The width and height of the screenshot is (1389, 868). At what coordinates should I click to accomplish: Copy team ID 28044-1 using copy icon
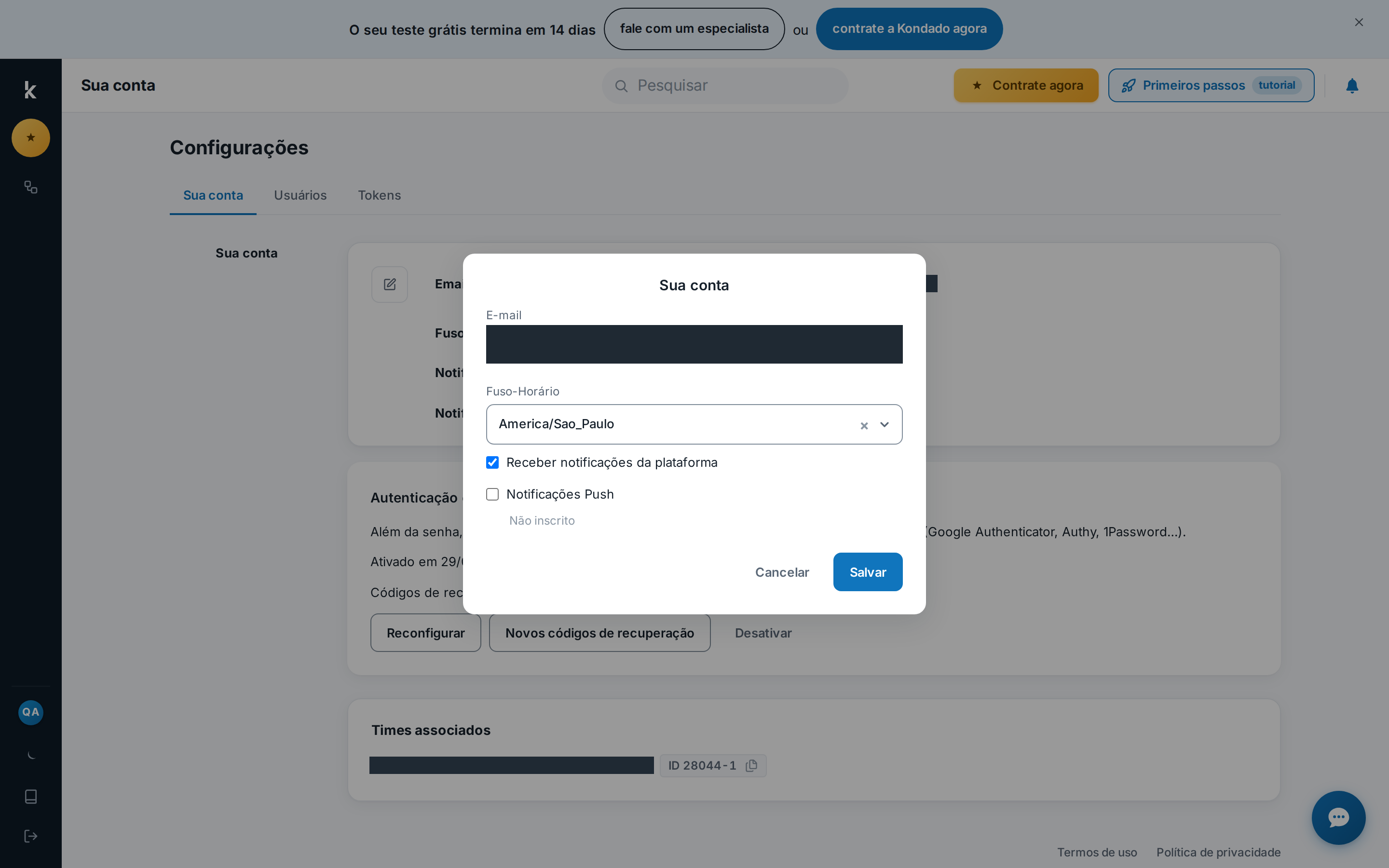pyautogui.click(x=751, y=765)
